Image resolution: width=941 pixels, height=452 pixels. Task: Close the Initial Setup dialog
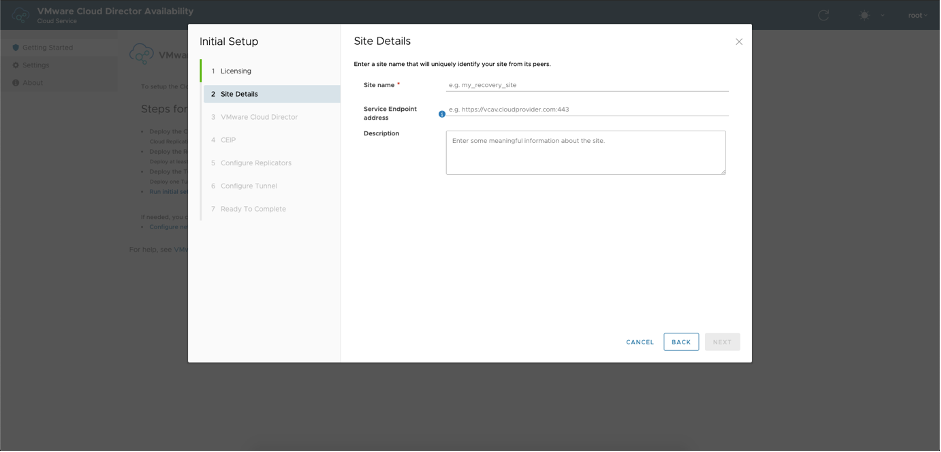pyautogui.click(x=739, y=42)
